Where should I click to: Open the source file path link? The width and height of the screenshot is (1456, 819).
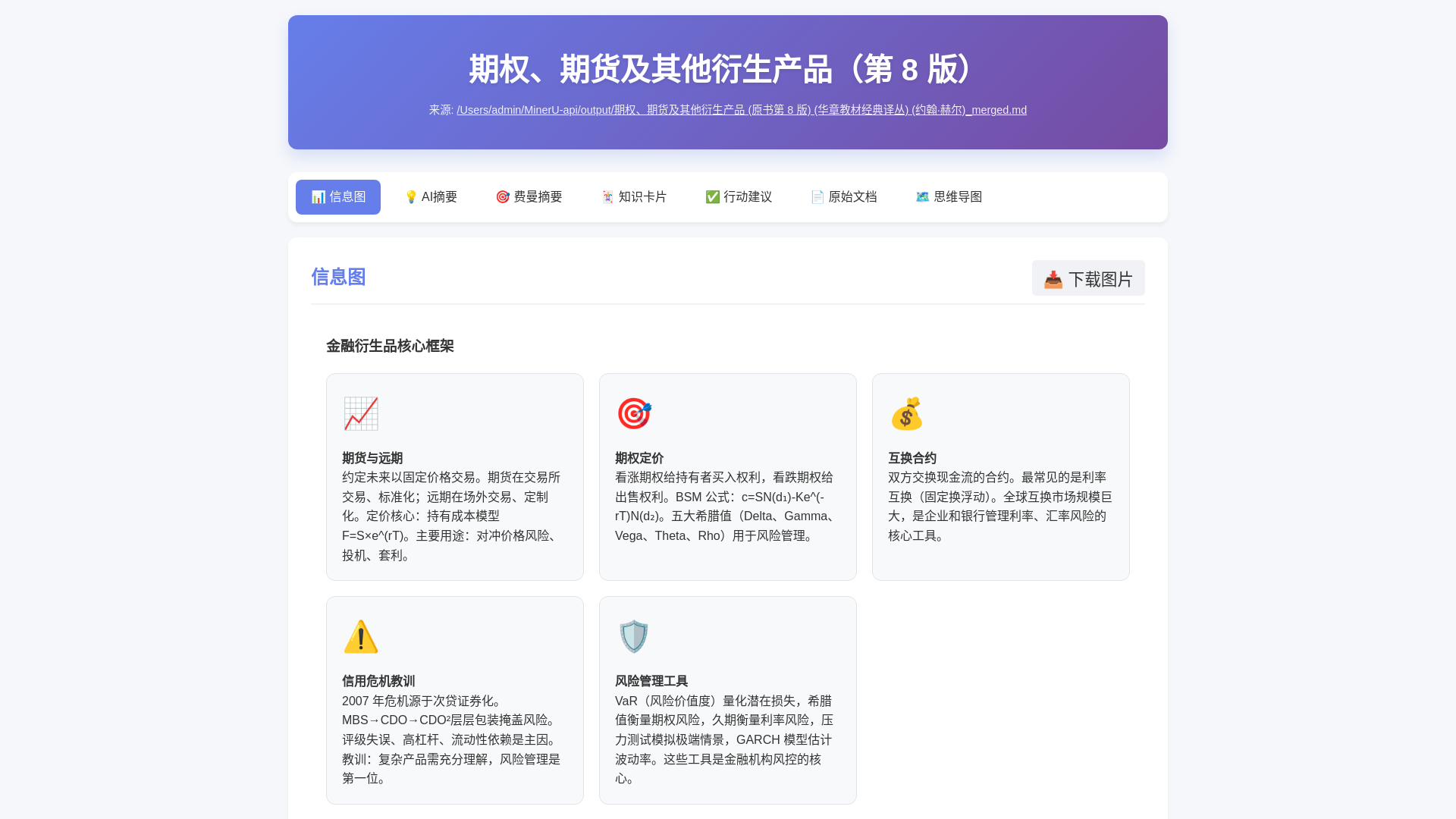tap(742, 110)
